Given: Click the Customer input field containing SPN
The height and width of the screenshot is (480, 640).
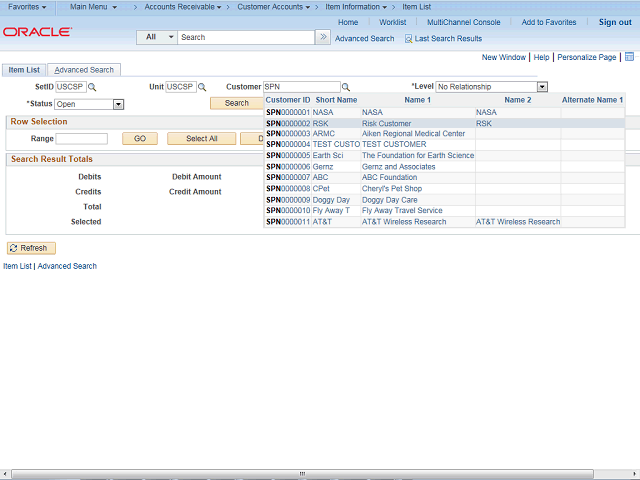Looking at the screenshot, I should (x=302, y=87).
